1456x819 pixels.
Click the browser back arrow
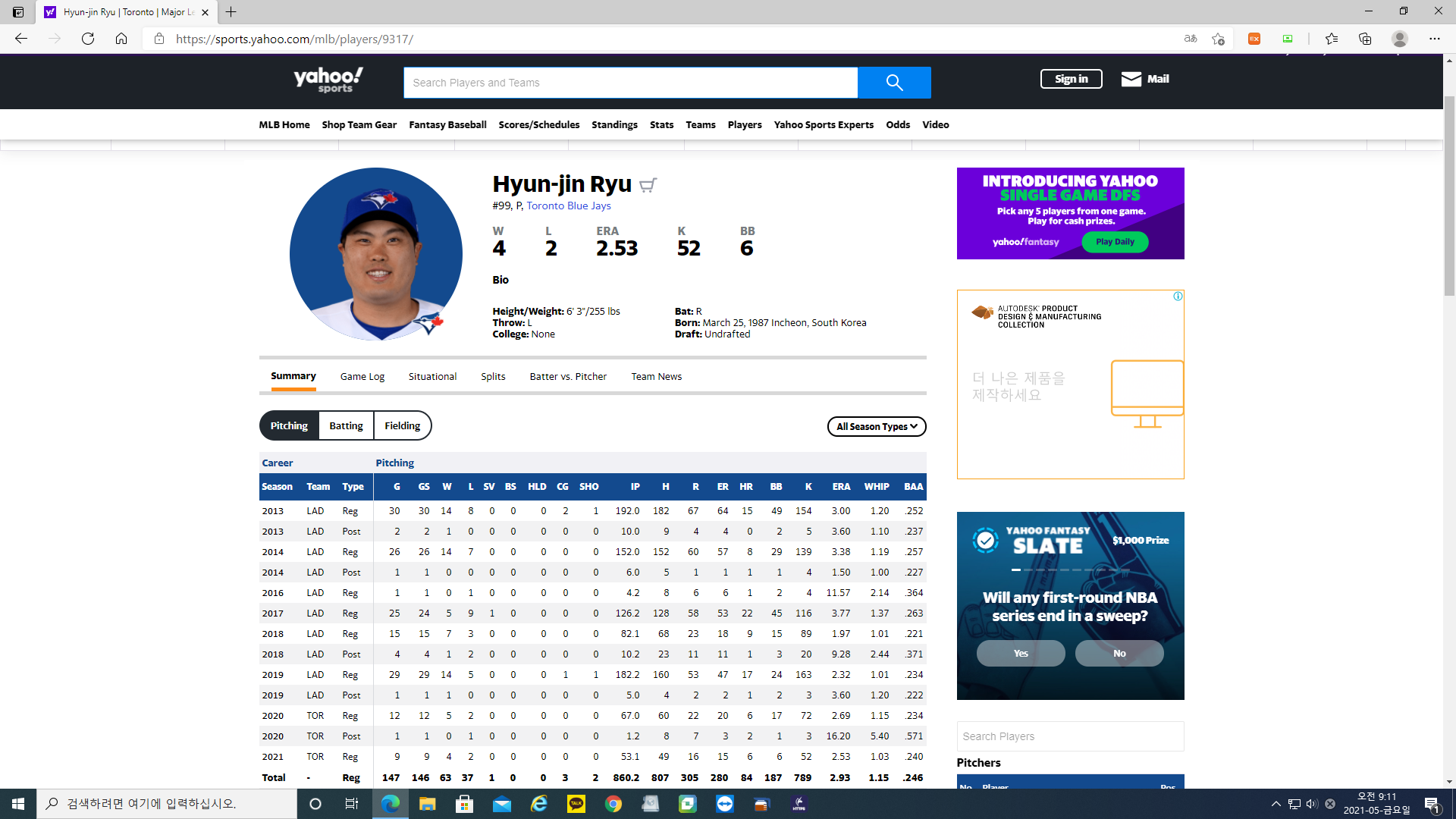click(21, 39)
